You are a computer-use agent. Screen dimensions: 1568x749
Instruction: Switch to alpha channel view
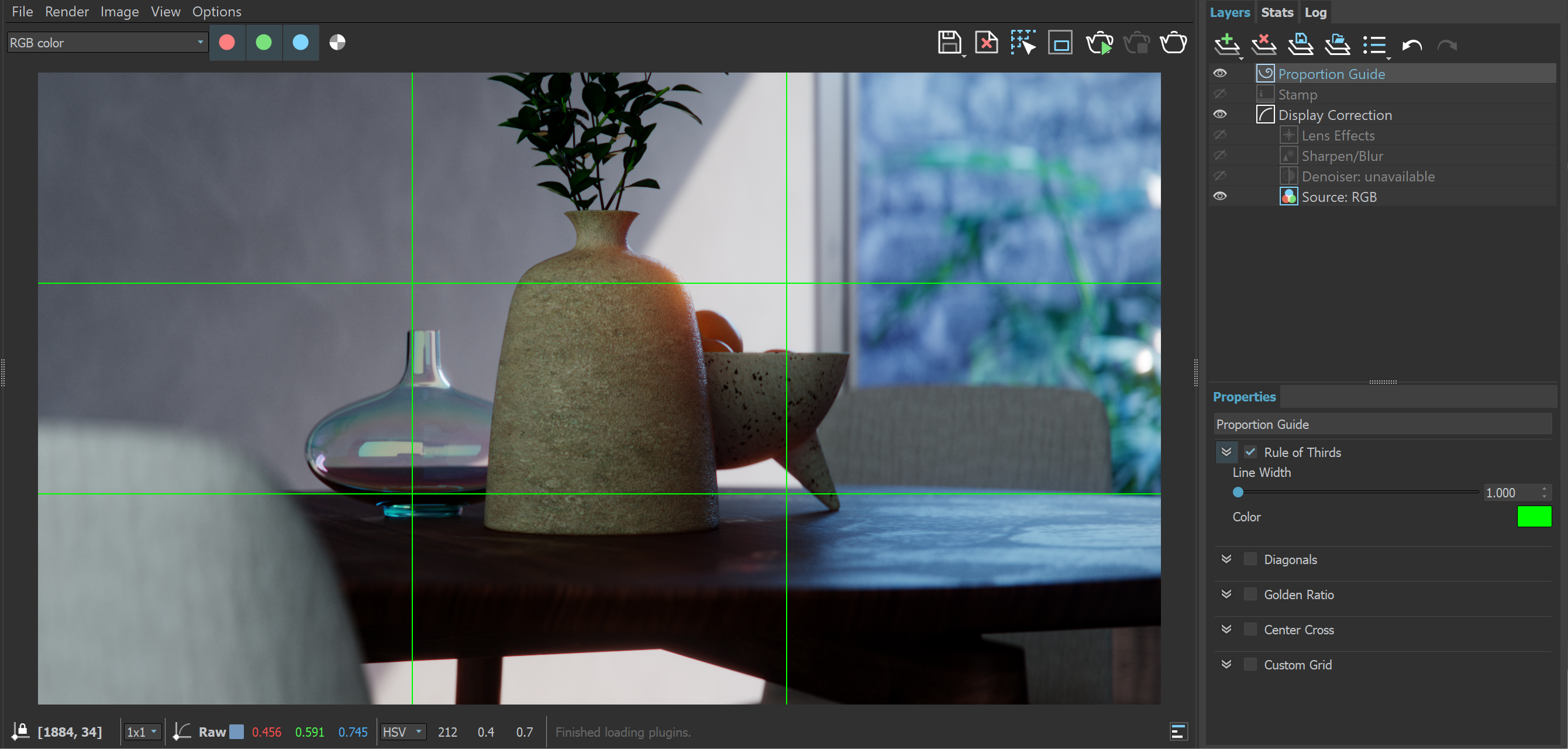click(337, 43)
